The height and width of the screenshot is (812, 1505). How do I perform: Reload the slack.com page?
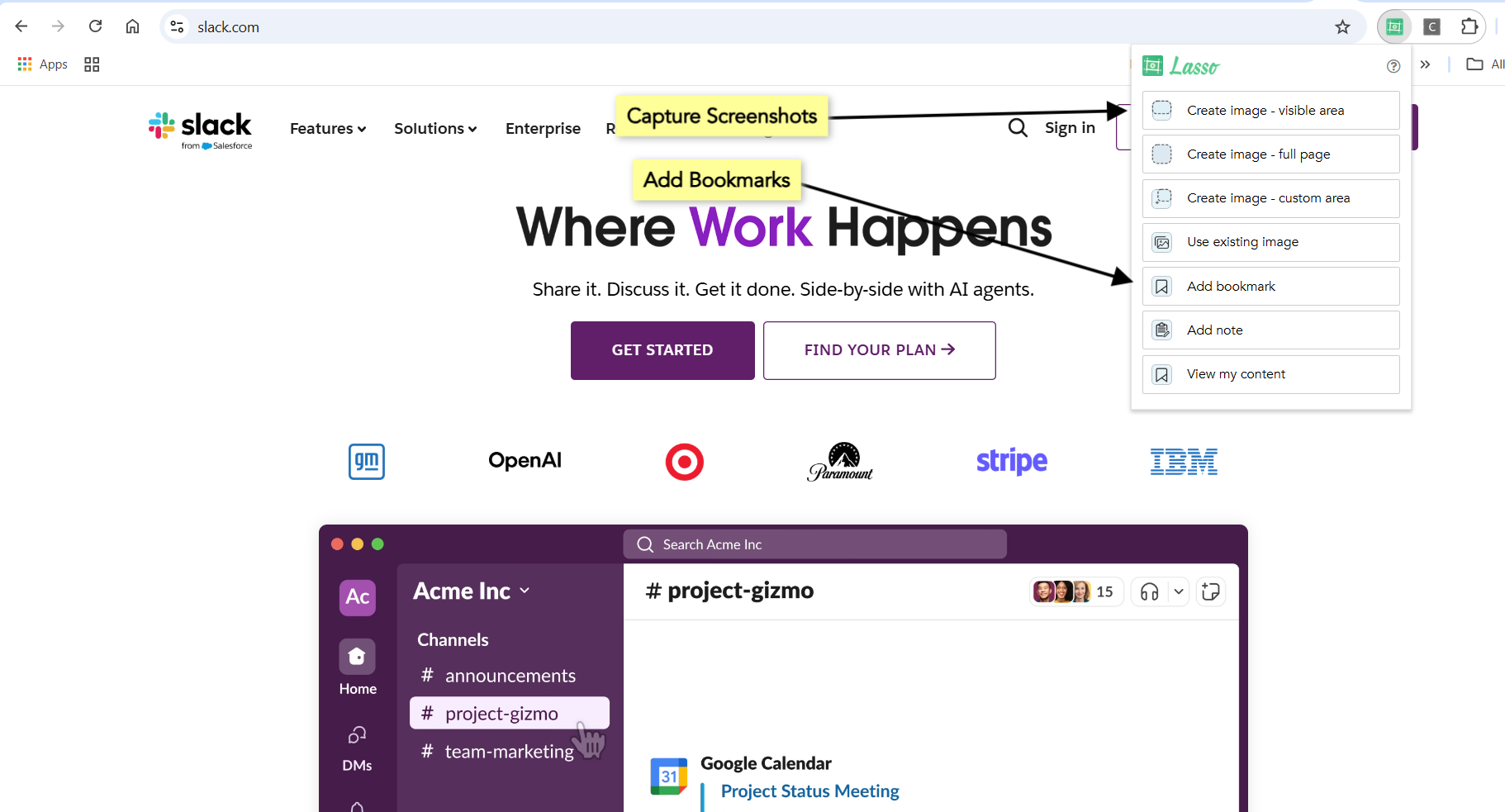click(x=95, y=26)
